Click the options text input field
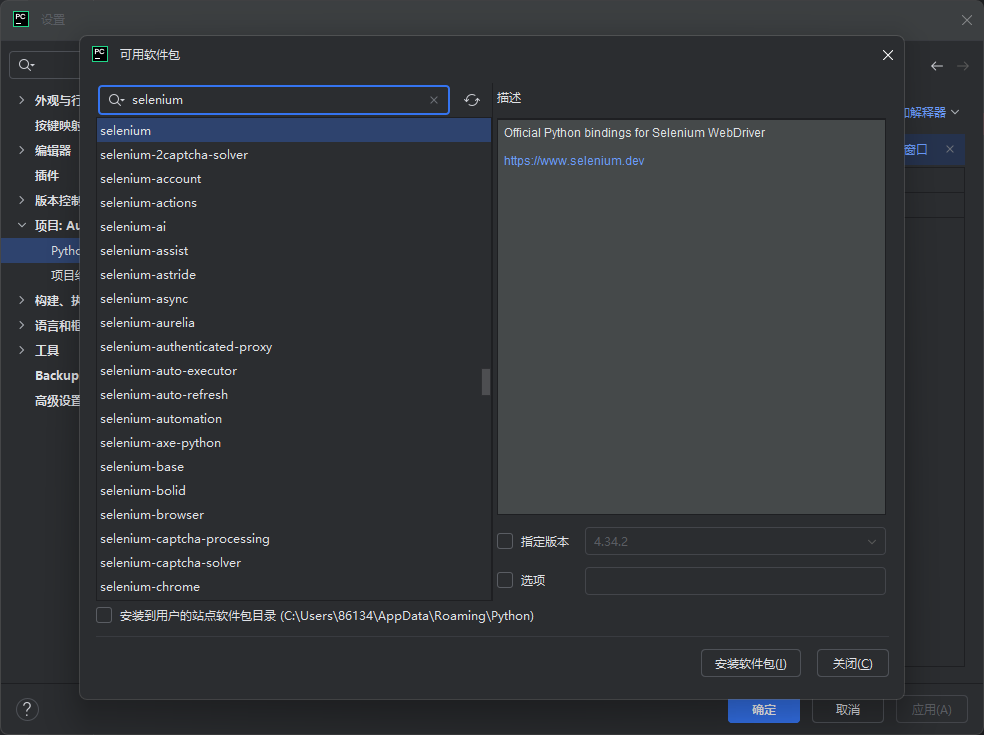984x735 pixels. pos(735,581)
